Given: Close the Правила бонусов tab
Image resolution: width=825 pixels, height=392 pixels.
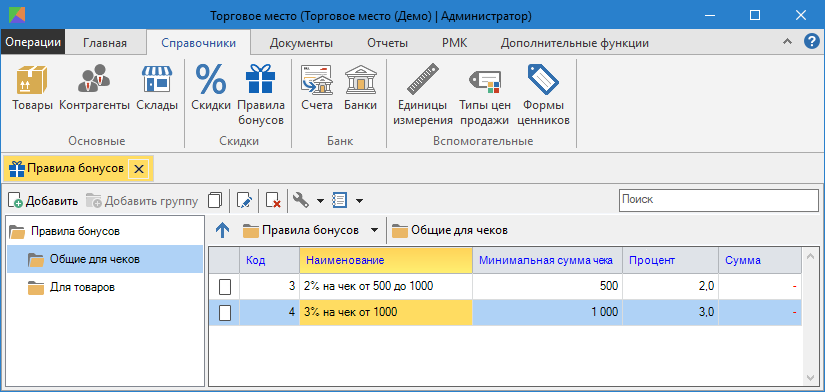Looking at the screenshot, I should [x=139, y=169].
